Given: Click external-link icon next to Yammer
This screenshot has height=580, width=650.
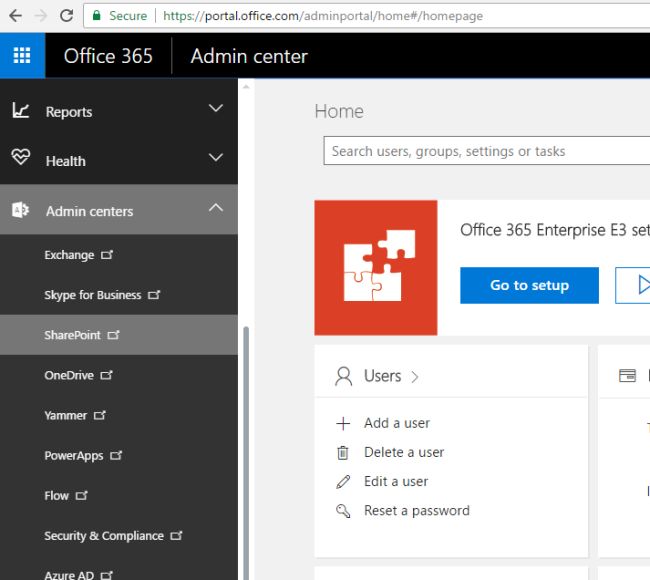Looking at the screenshot, I should (100, 415).
